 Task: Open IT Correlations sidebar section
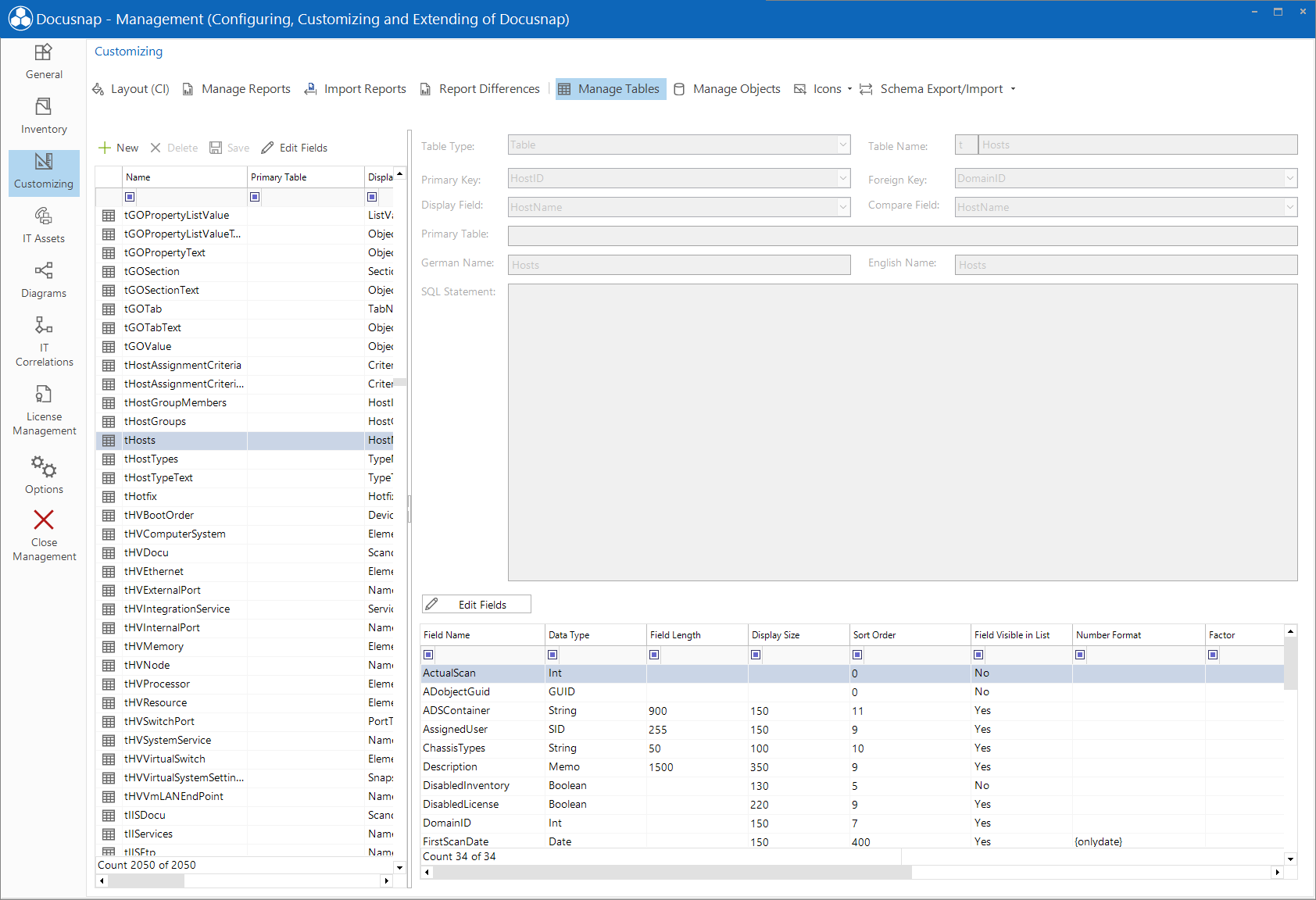pyautogui.click(x=44, y=341)
